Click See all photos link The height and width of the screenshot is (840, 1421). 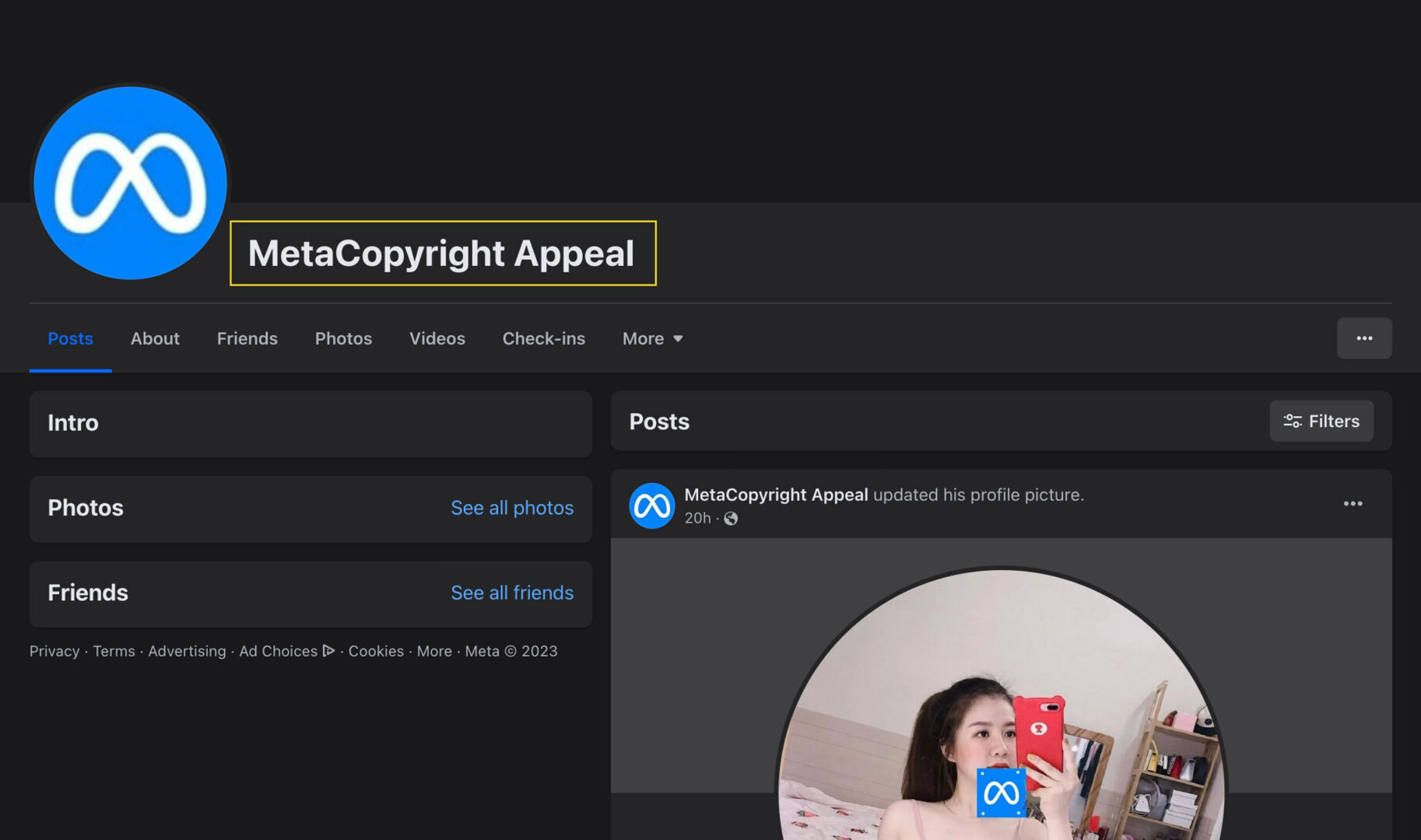512,508
